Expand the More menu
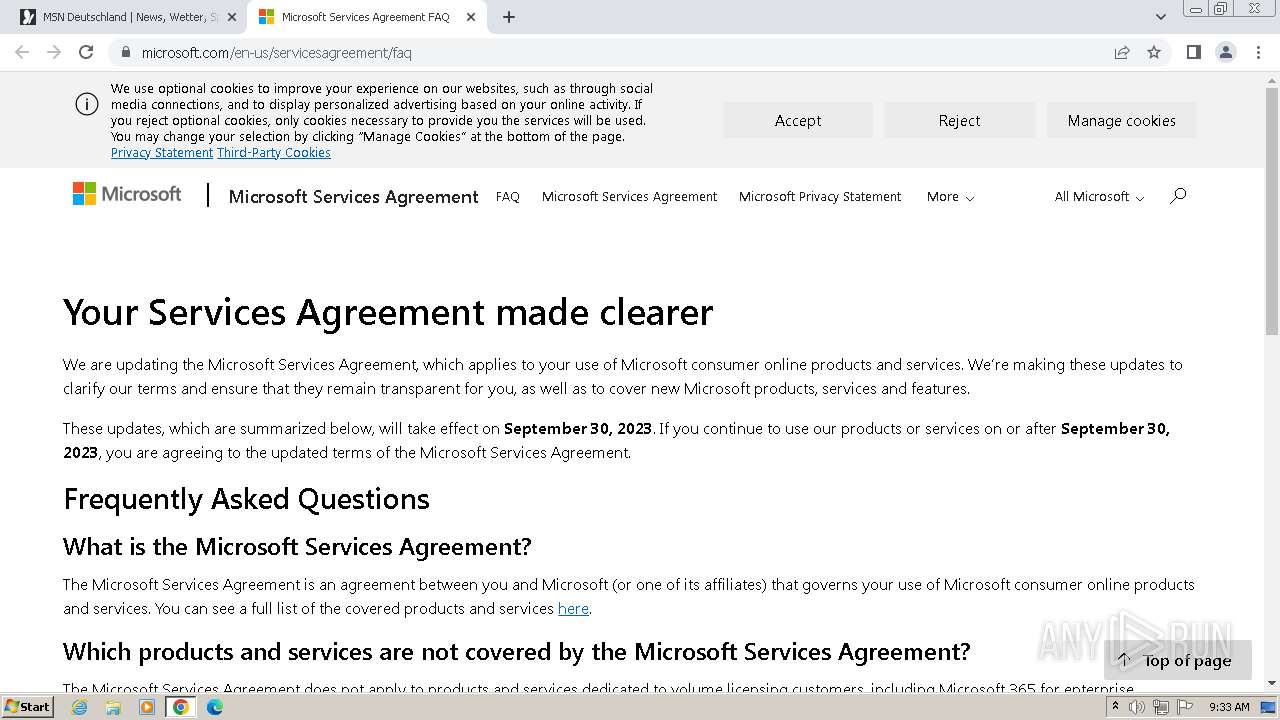 click(x=950, y=197)
